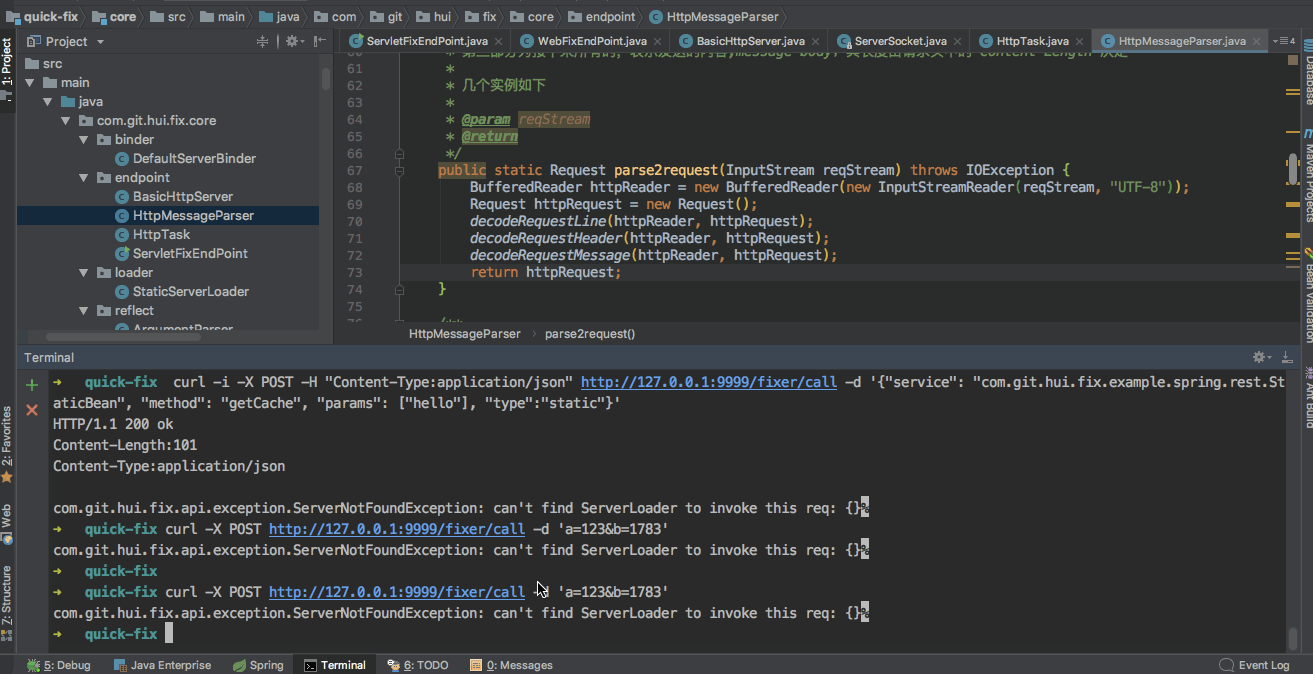Open a new terminal session with the plus icon
1313x674 pixels.
coord(32,384)
